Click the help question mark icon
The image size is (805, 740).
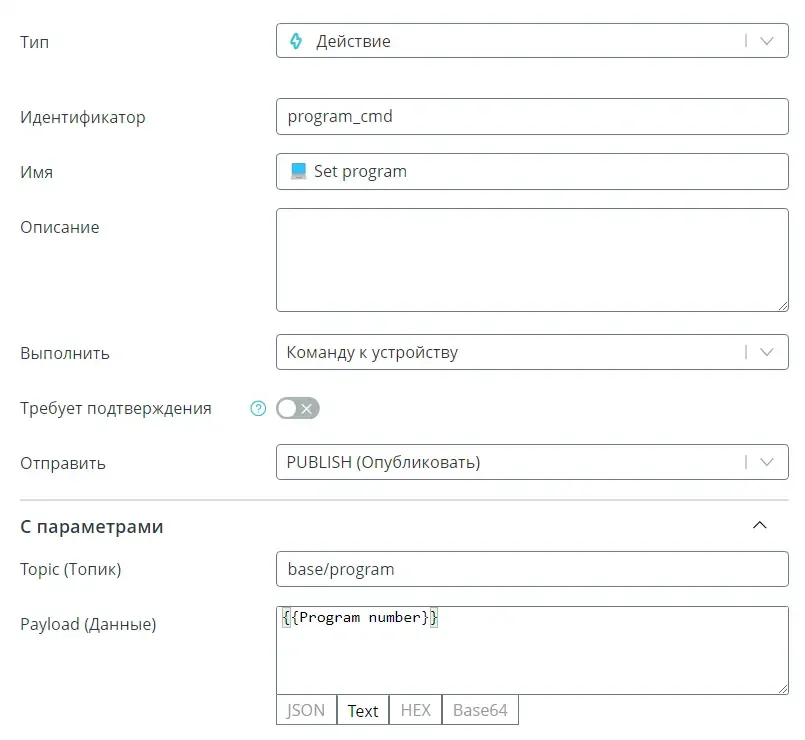pyautogui.click(x=258, y=408)
